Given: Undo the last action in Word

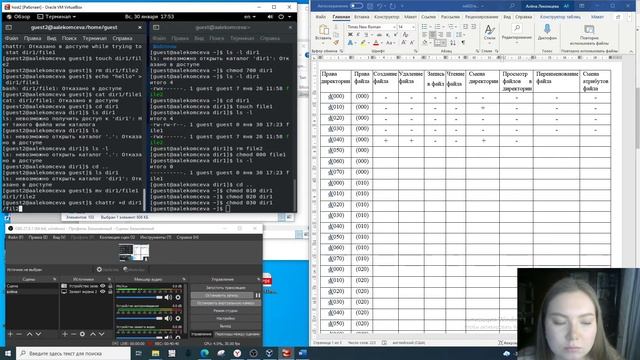Looking at the screenshot, I should point(380,6).
